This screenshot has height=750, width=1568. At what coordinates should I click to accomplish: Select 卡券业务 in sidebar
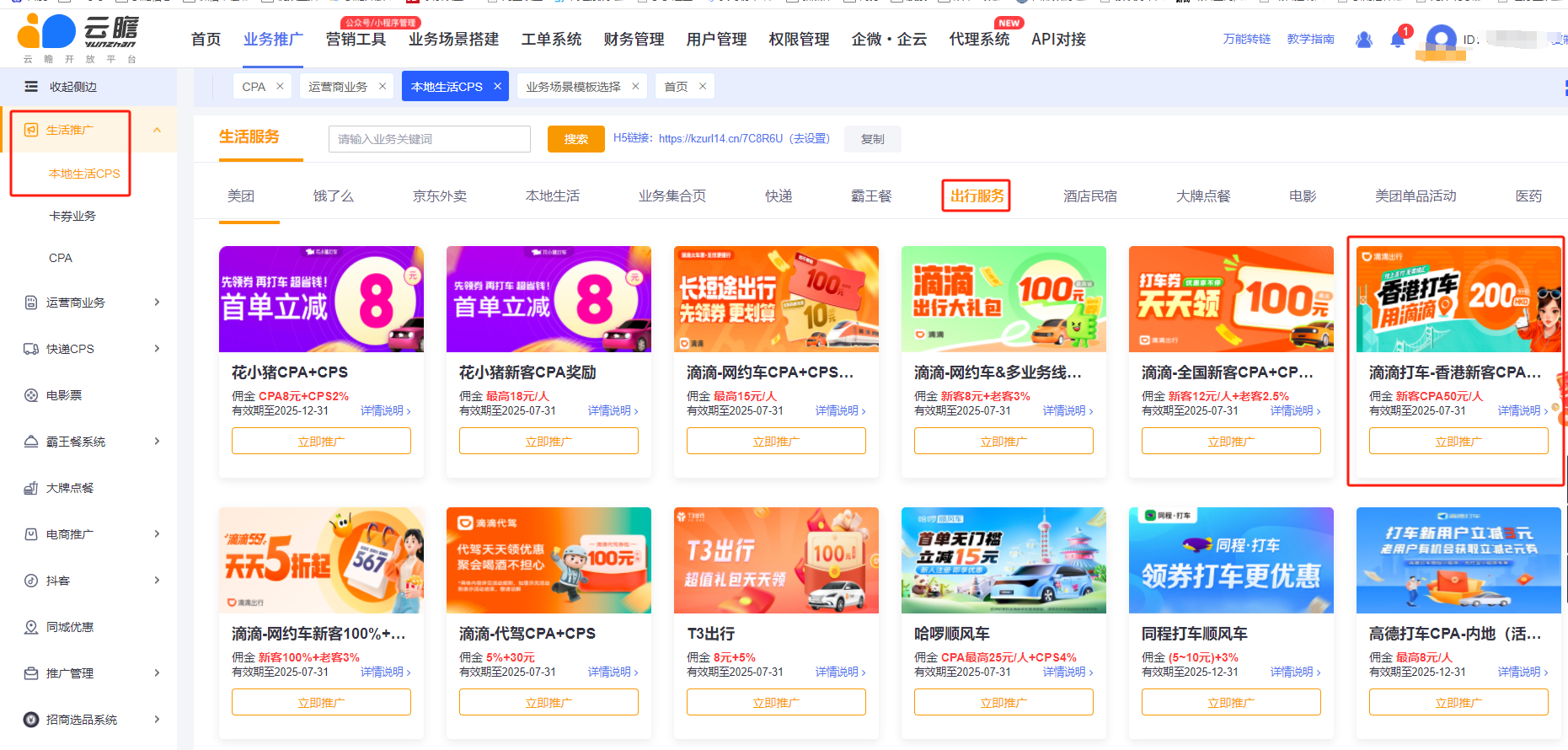[72, 216]
